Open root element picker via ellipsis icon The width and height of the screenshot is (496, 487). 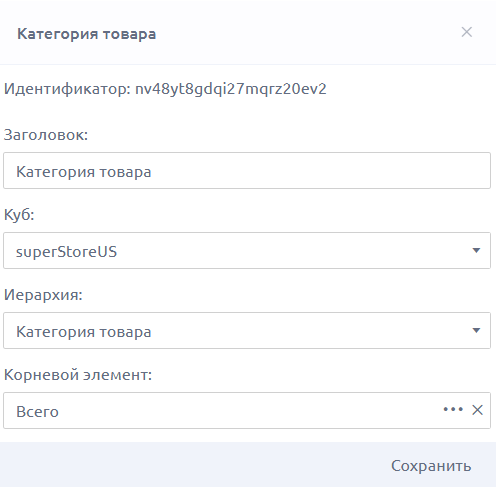click(x=453, y=410)
